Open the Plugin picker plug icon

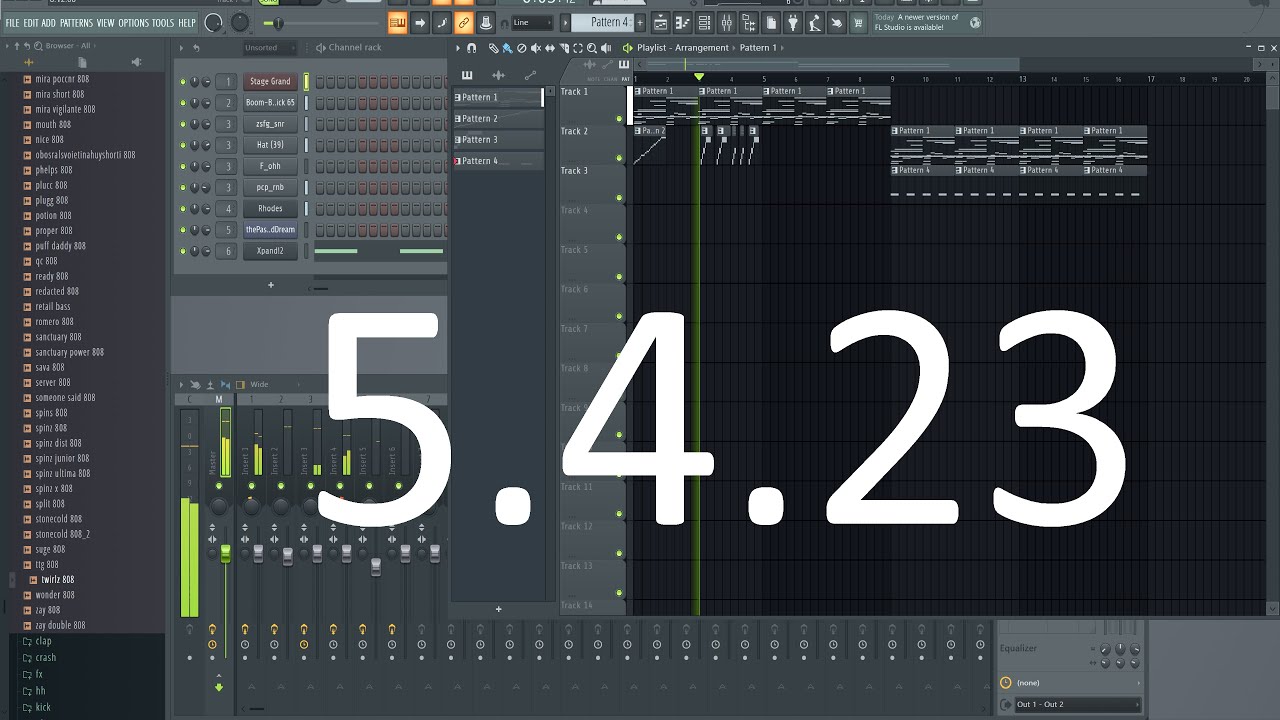[x=792, y=22]
